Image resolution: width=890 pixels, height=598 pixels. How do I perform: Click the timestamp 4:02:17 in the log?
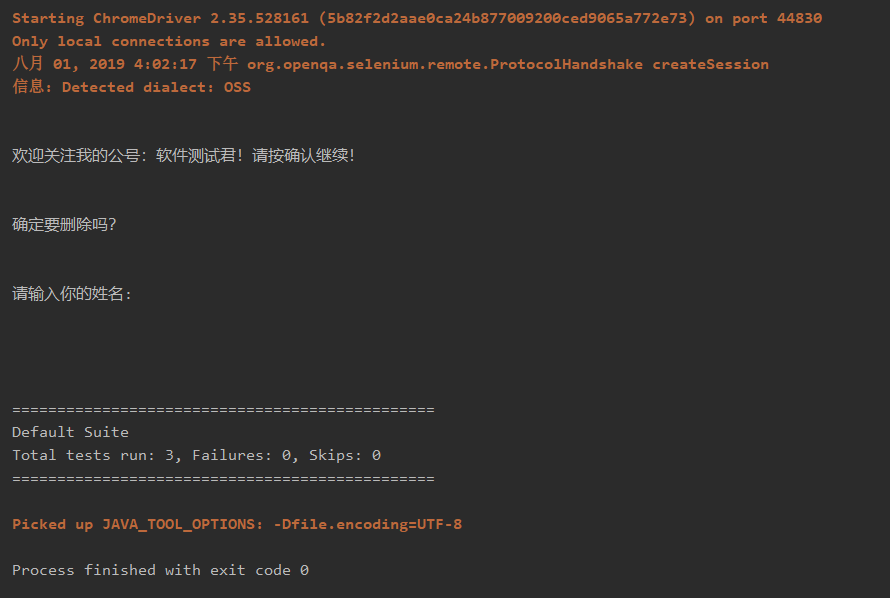click(x=165, y=64)
